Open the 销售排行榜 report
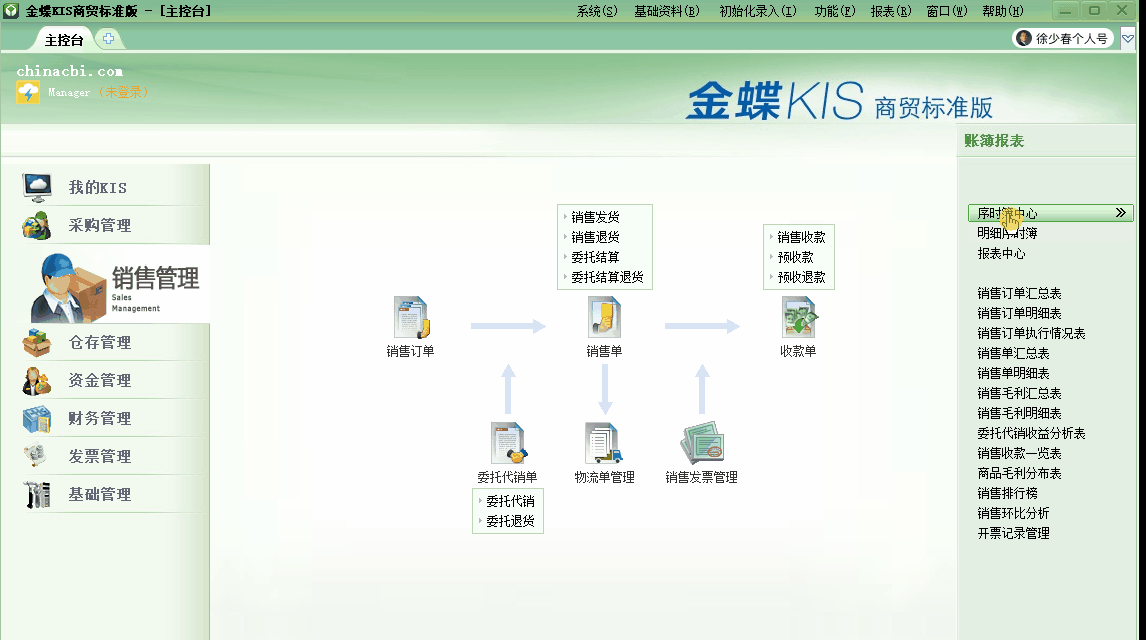The image size is (1146, 640). coord(1007,493)
